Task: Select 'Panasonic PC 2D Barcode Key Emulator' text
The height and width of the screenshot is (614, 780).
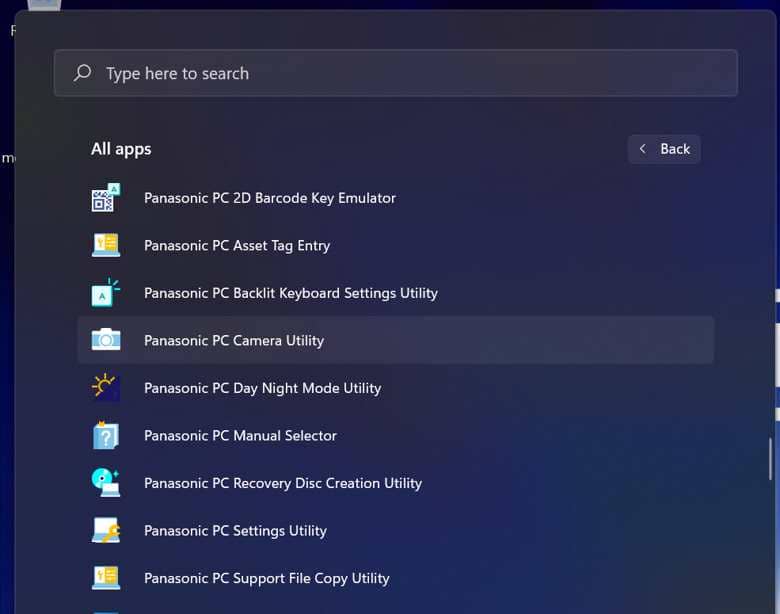Action: tap(270, 198)
